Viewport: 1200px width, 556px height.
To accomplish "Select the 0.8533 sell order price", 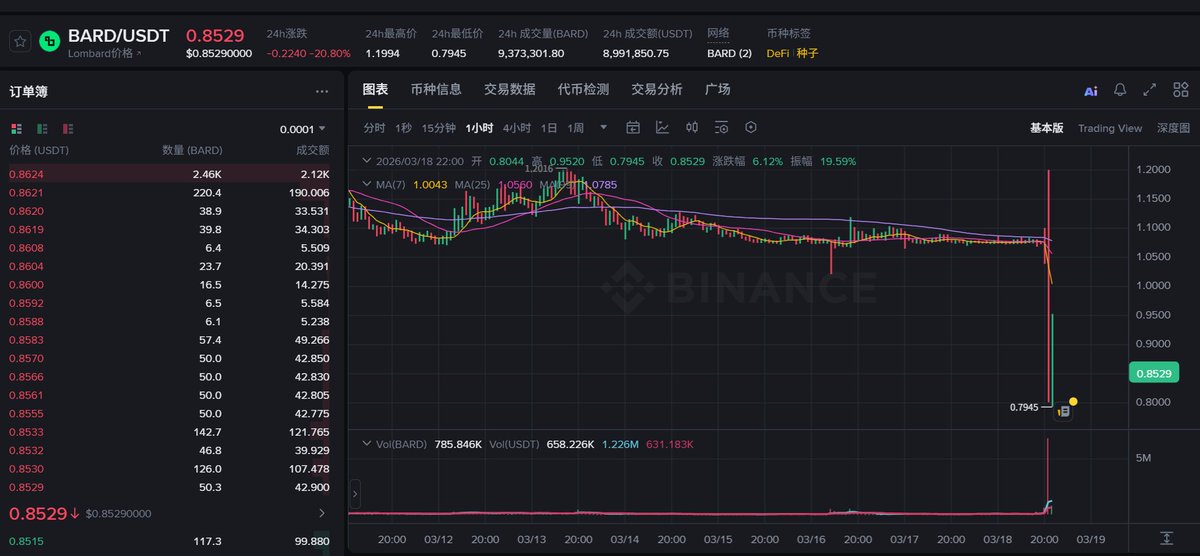I will pyautogui.click(x=26, y=431).
